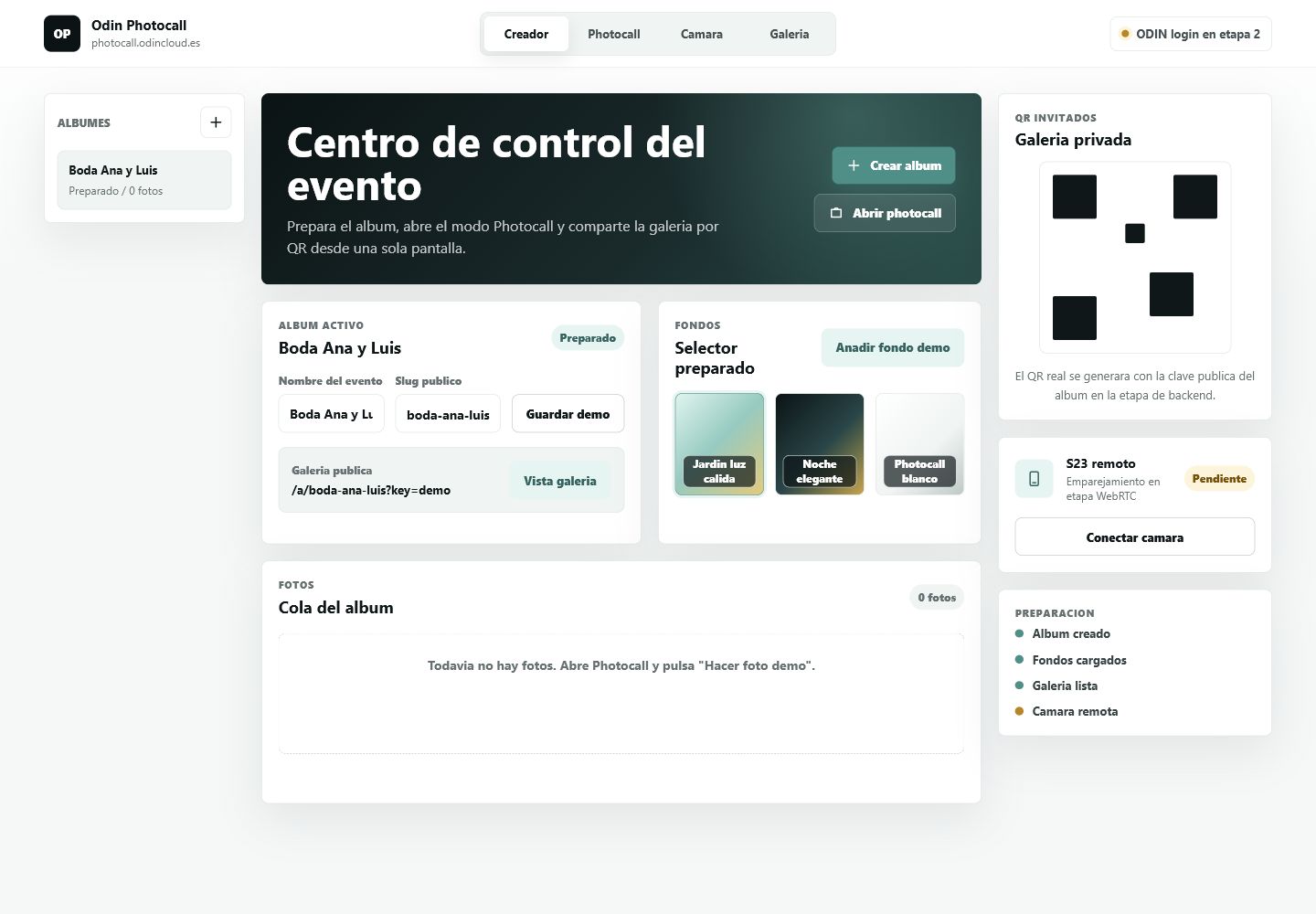Click the empty photos placeholder message
The height and width of the screenshot is (914, 1316).
(621, 665)
